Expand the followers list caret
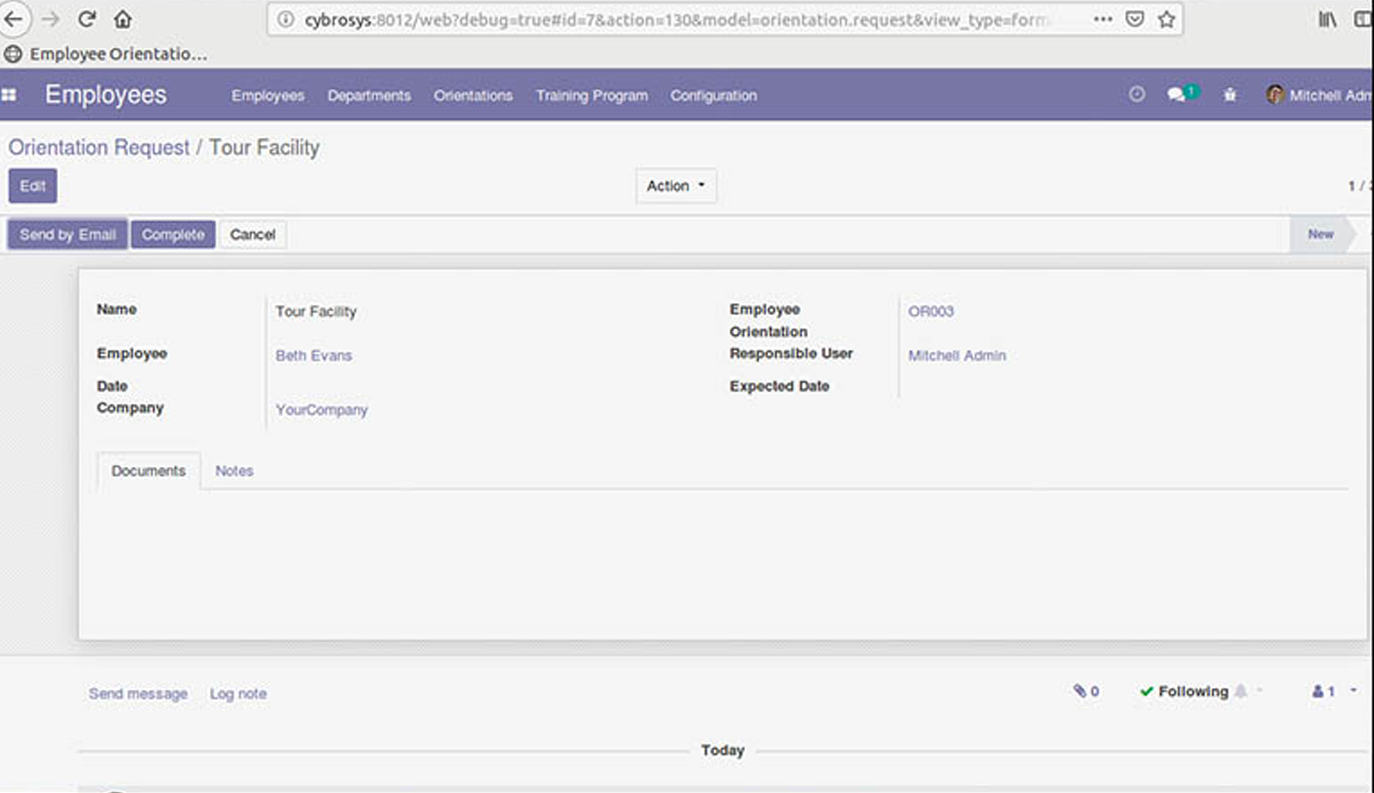The width and height of the screenshot is (1374, 793). pos(1353,691)
